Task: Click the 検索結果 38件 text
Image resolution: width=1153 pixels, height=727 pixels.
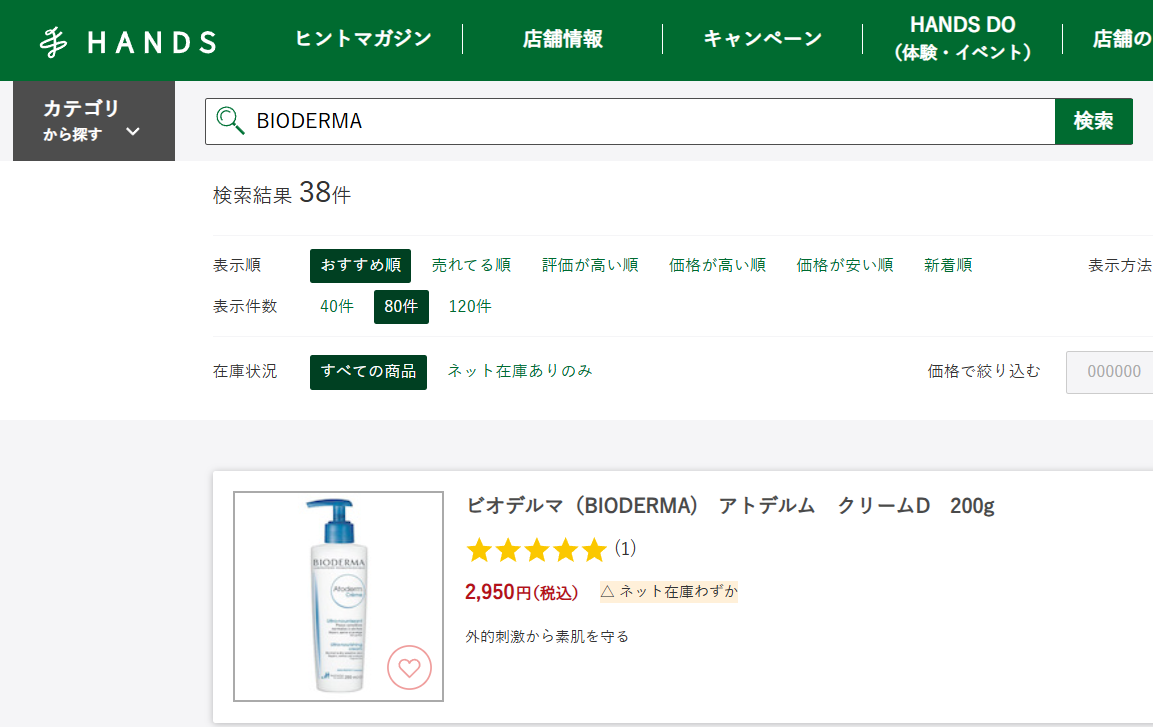Action: pyautogui.click(x=282, y=193)
